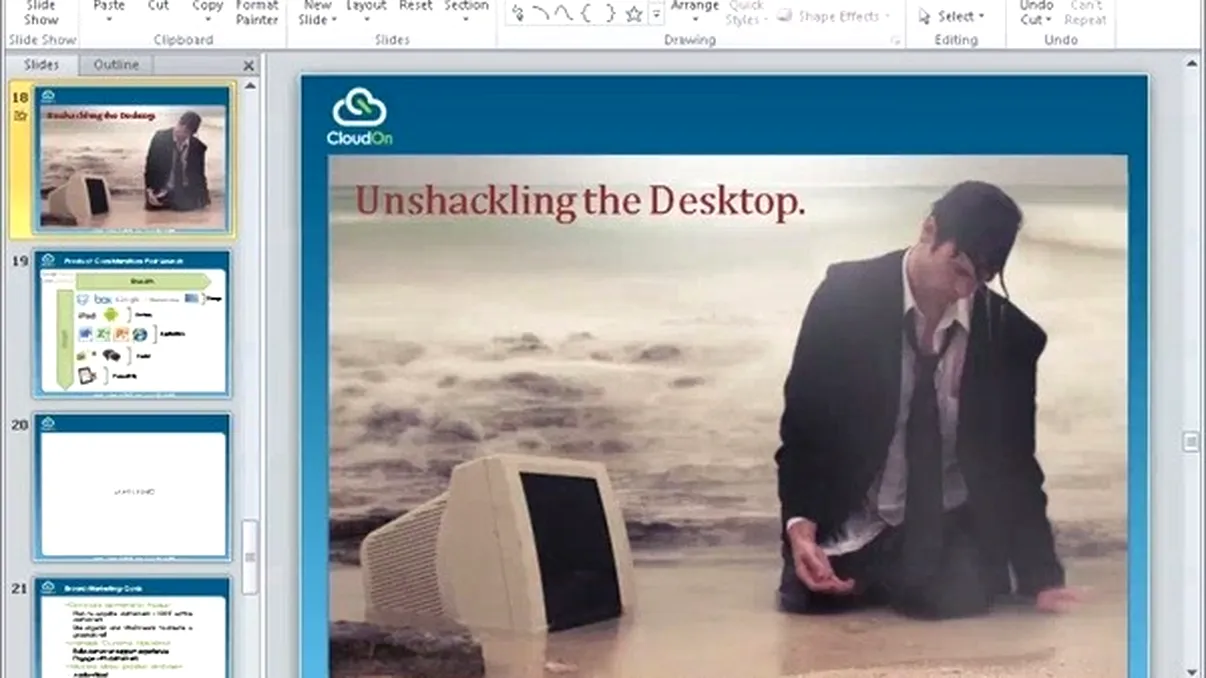Image resolution: width=1206 pixels, height=678 pixels.
Task: Select slide 19 thumbnail
Action: (x=133, y=322)
